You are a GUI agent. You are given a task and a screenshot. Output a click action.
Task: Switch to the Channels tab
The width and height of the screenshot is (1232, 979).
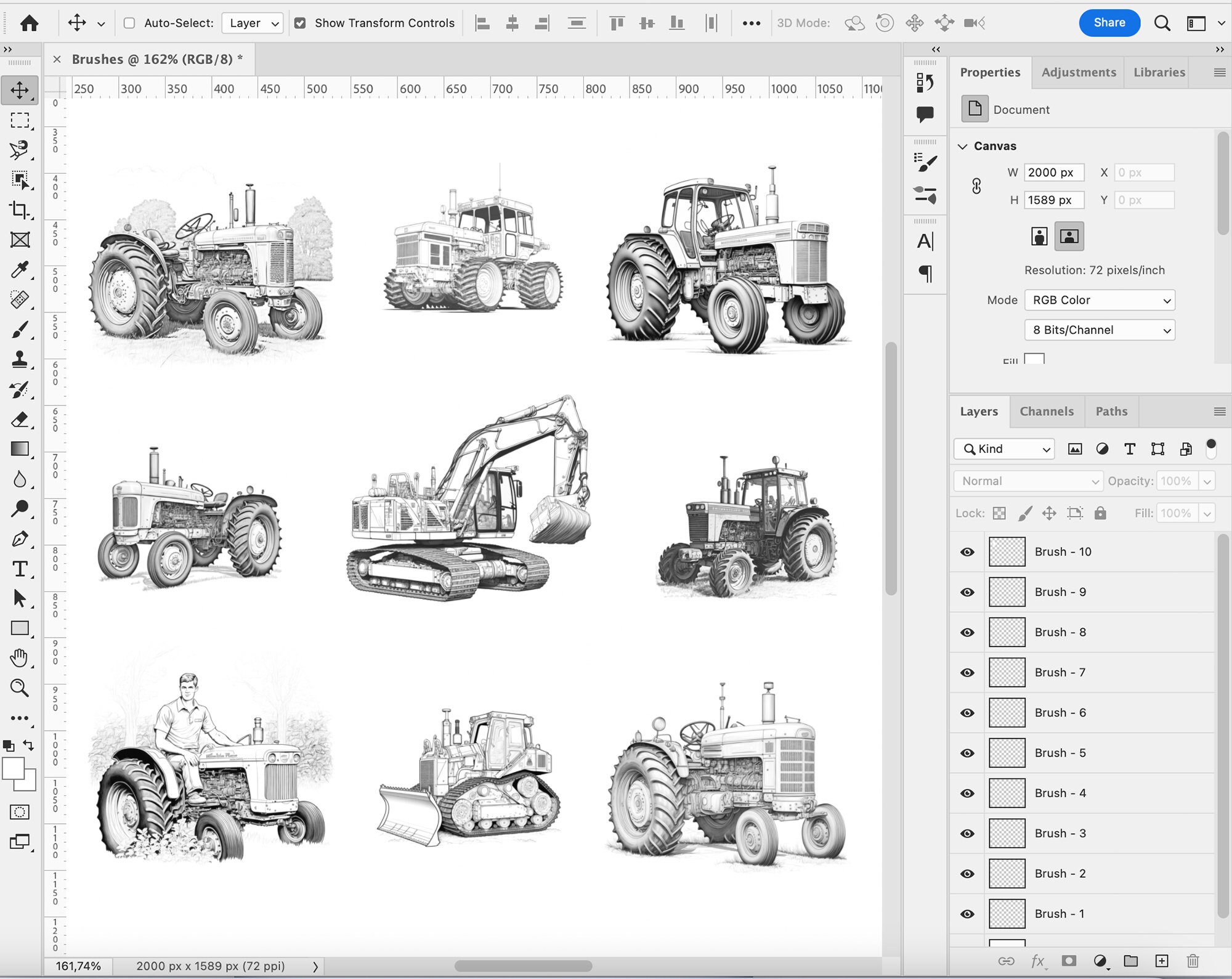tap(1047, 411)
